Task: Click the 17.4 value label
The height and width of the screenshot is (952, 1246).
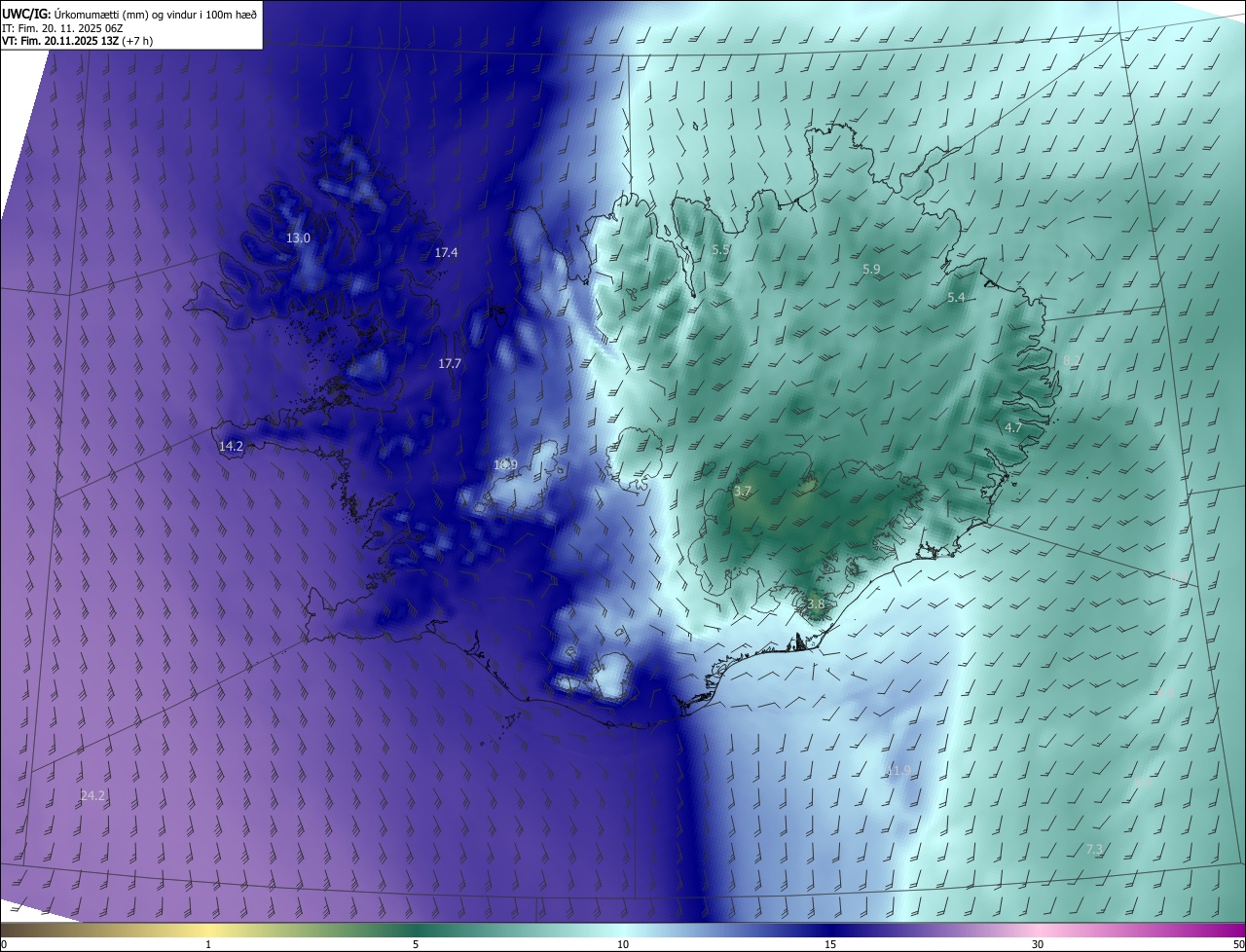Action: coord(446,253)
